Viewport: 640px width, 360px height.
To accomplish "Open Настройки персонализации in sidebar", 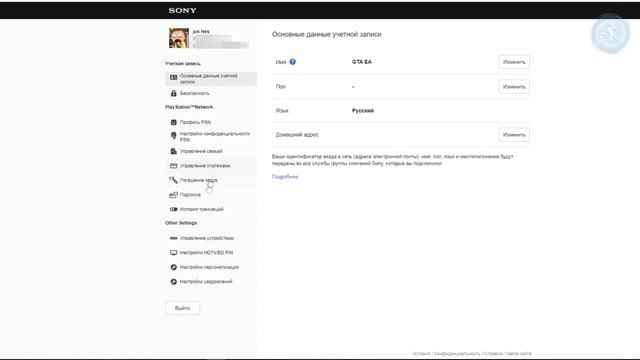I will tap(211, 267).
